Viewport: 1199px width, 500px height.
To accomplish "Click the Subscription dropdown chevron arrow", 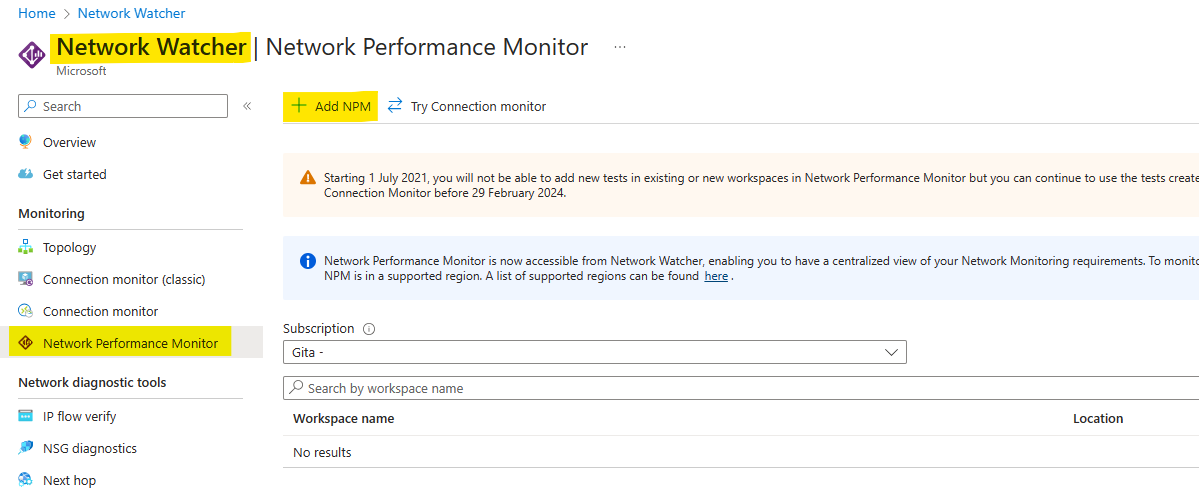I will point(891,352).
